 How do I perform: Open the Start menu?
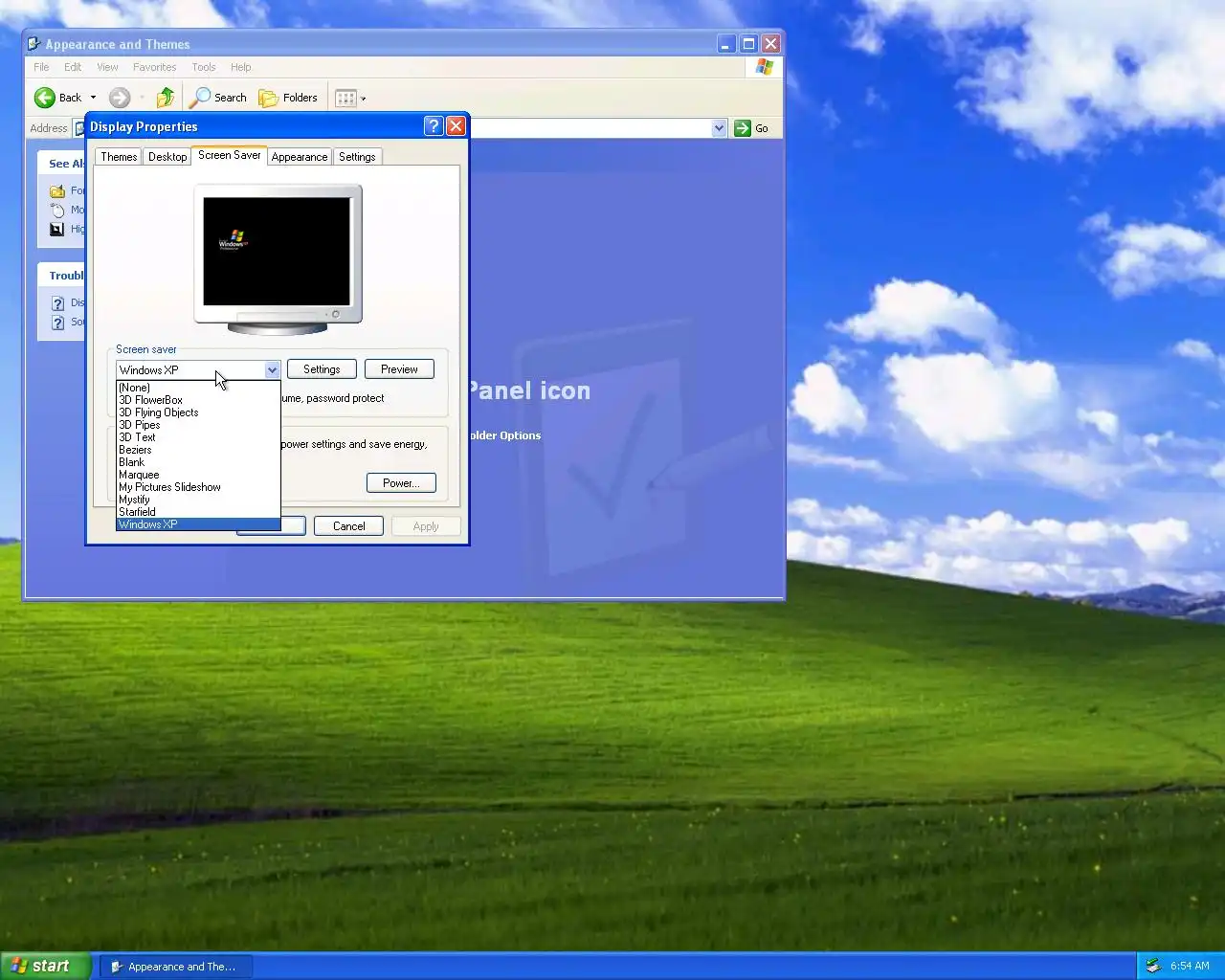point(46,967)
